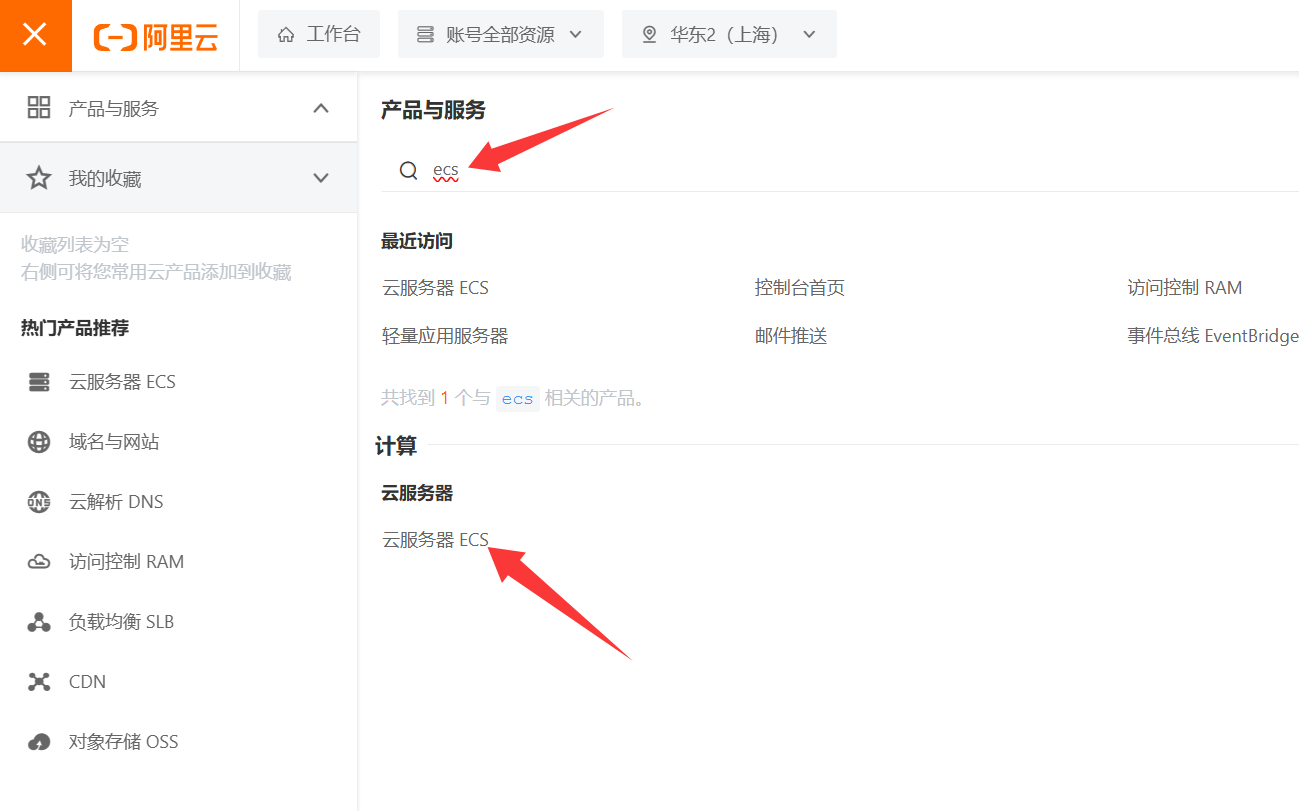The height and width of the screenshot is (811, 1299).
Task: Click the Alibaba Cloud logo
Action: pos(156,36)
